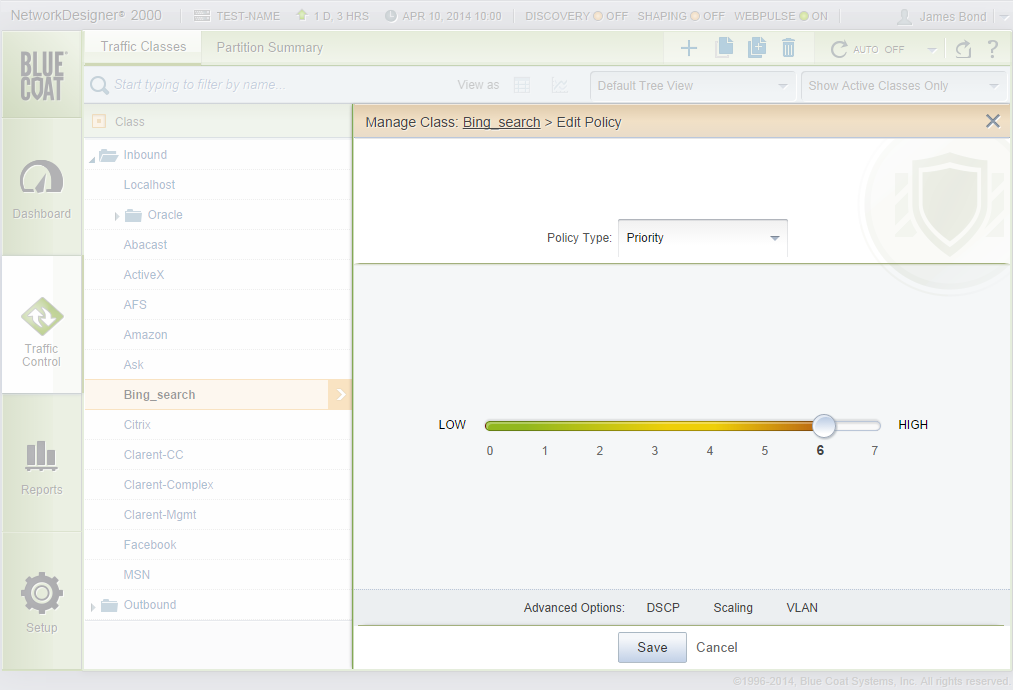
Task: Toggle the DISCOVERY status indicator
Action: (x=598, y=16)
